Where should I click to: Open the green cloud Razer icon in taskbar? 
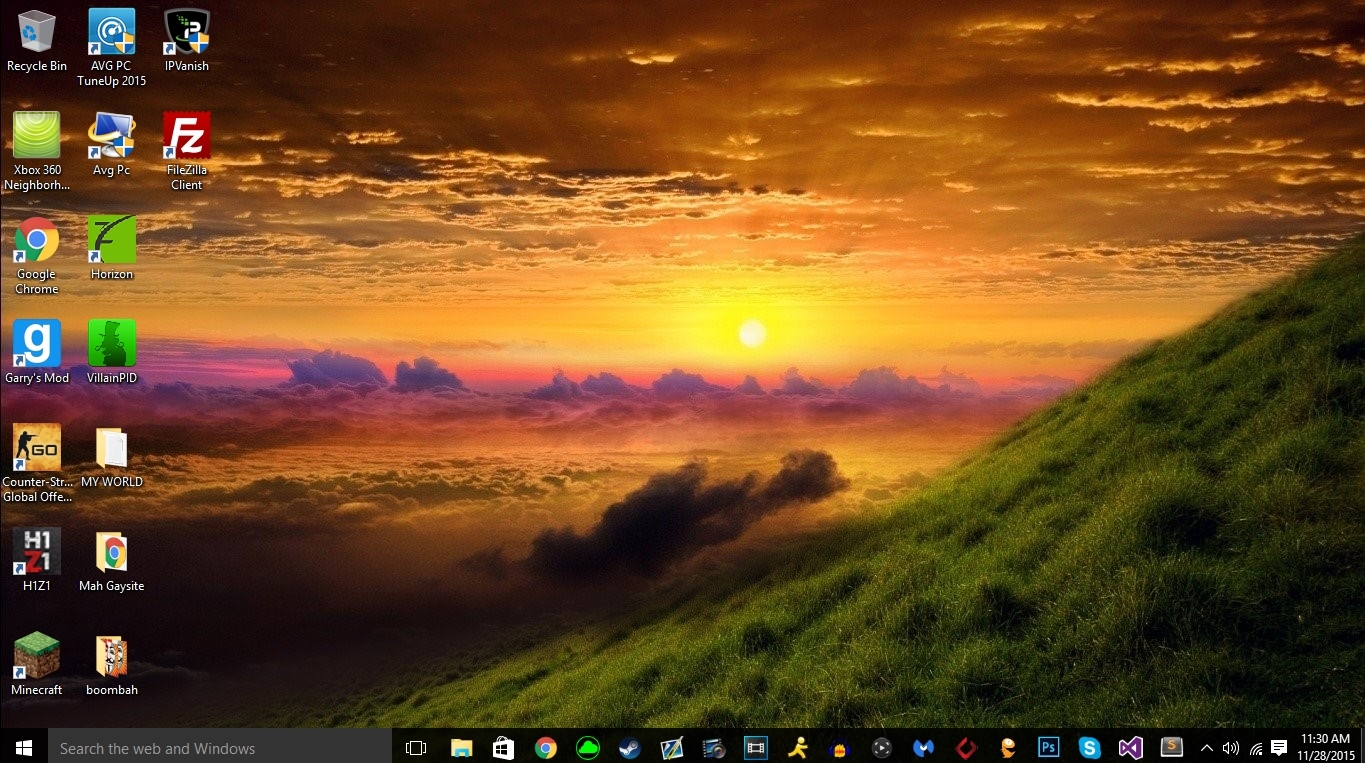(587, 748)
